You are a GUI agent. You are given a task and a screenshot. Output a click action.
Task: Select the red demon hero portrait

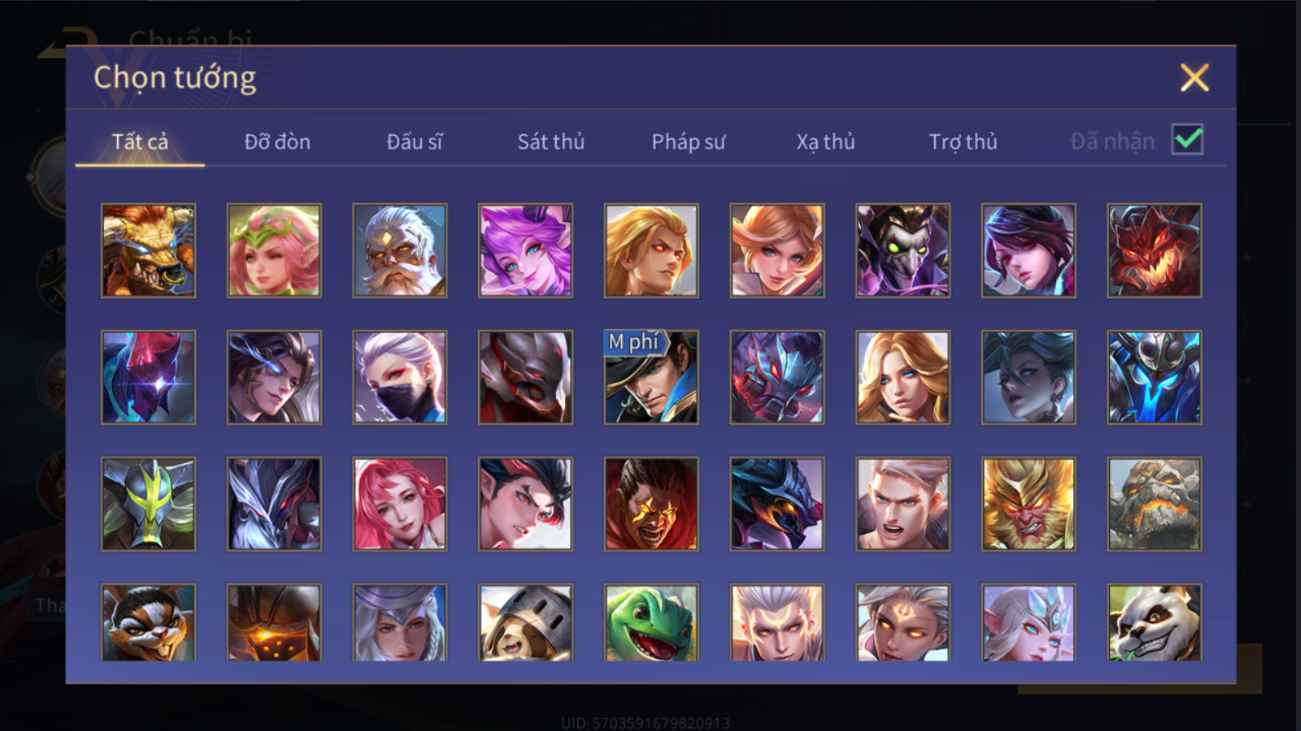pos(1154,250)
